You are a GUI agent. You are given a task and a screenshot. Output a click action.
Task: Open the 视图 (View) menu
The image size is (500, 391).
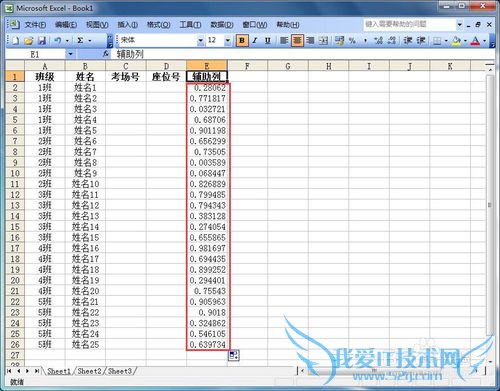coord(97,25)
